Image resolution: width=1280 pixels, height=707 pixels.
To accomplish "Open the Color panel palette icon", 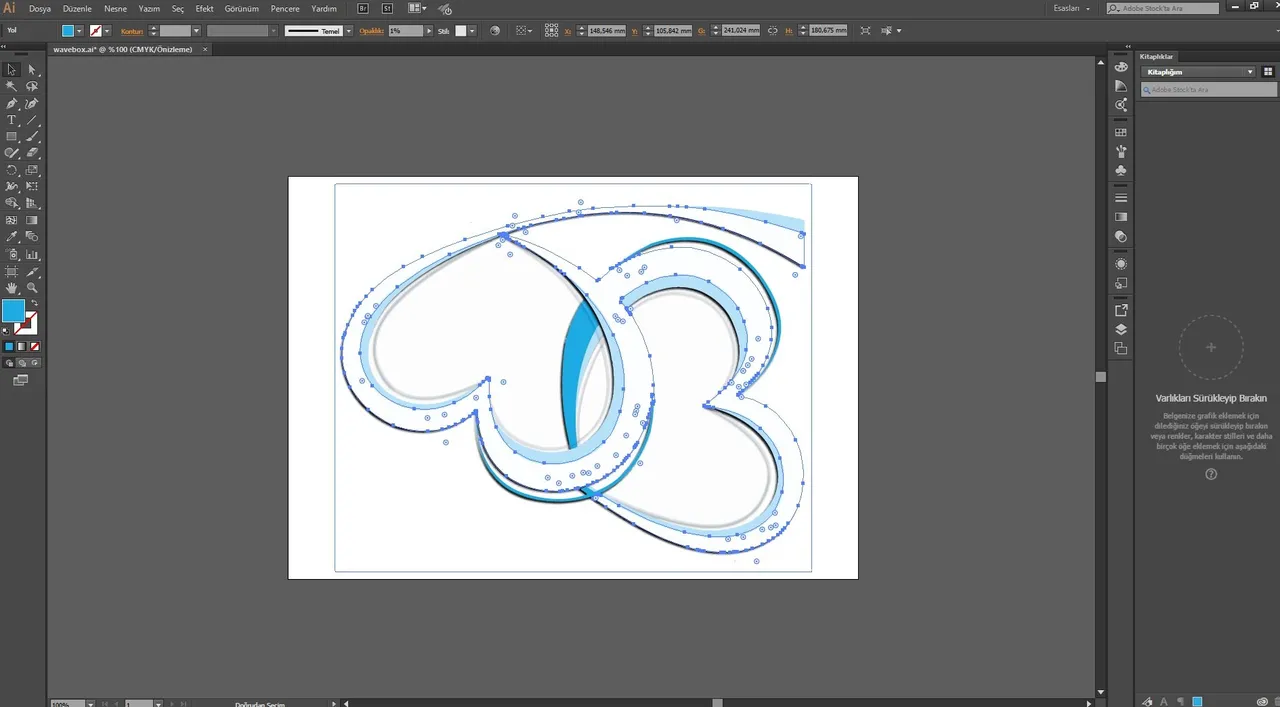I will tap(1121, 67).
